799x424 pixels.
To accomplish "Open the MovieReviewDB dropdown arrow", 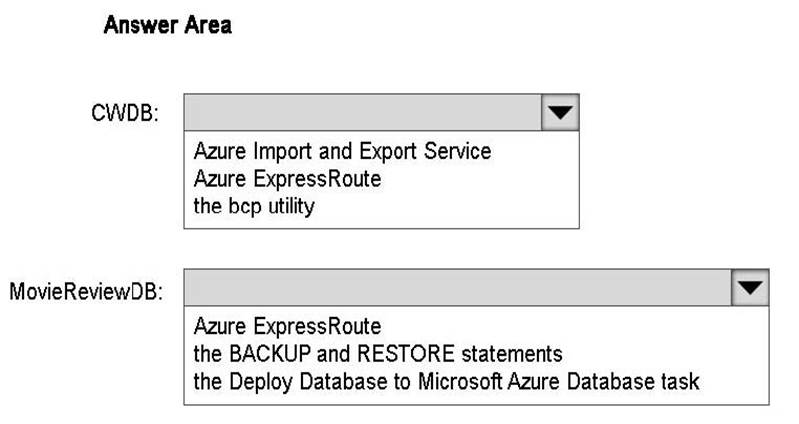I will (750, 287).
